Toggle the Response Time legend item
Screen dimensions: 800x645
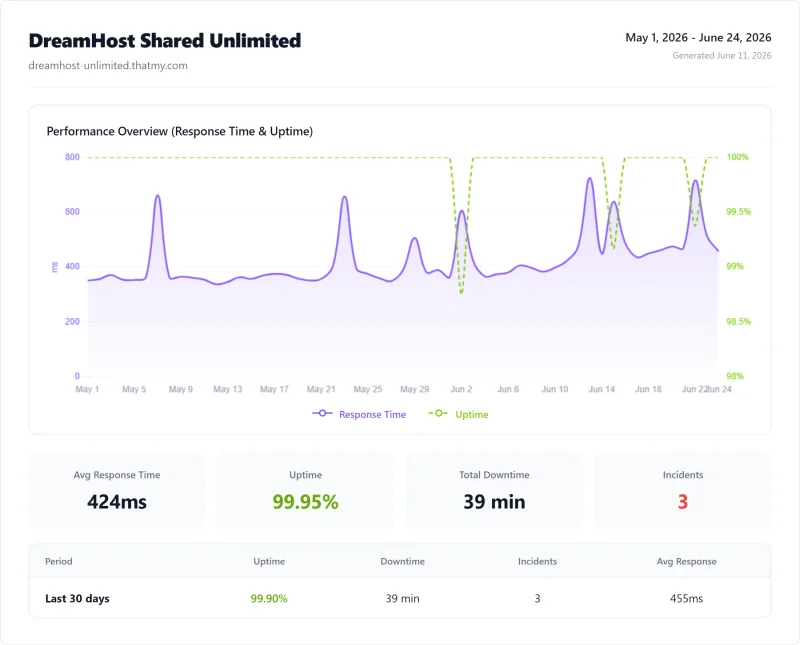coord(359,414)
